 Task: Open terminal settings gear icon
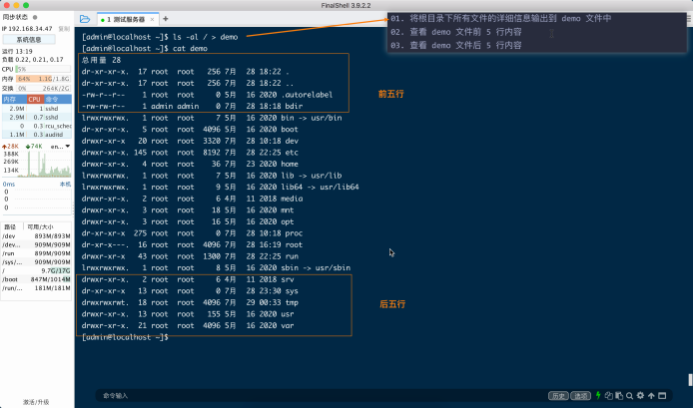[x=640, y=396]
